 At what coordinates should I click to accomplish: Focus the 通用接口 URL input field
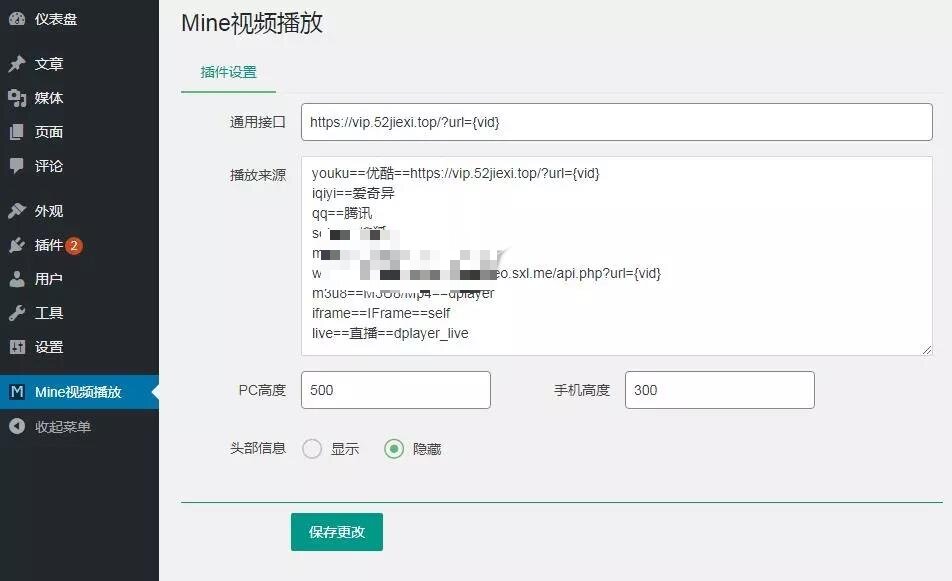point(617,122)
